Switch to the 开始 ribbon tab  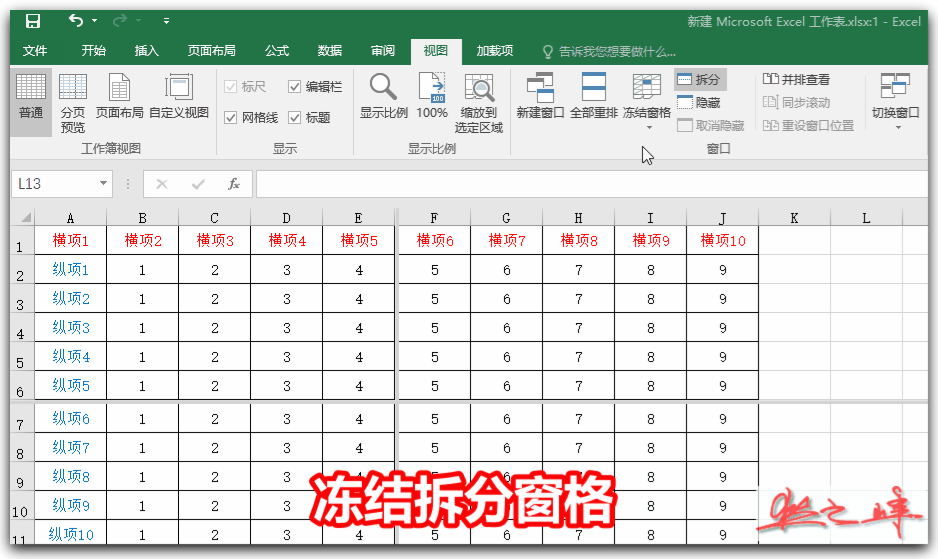pos(93,51)
